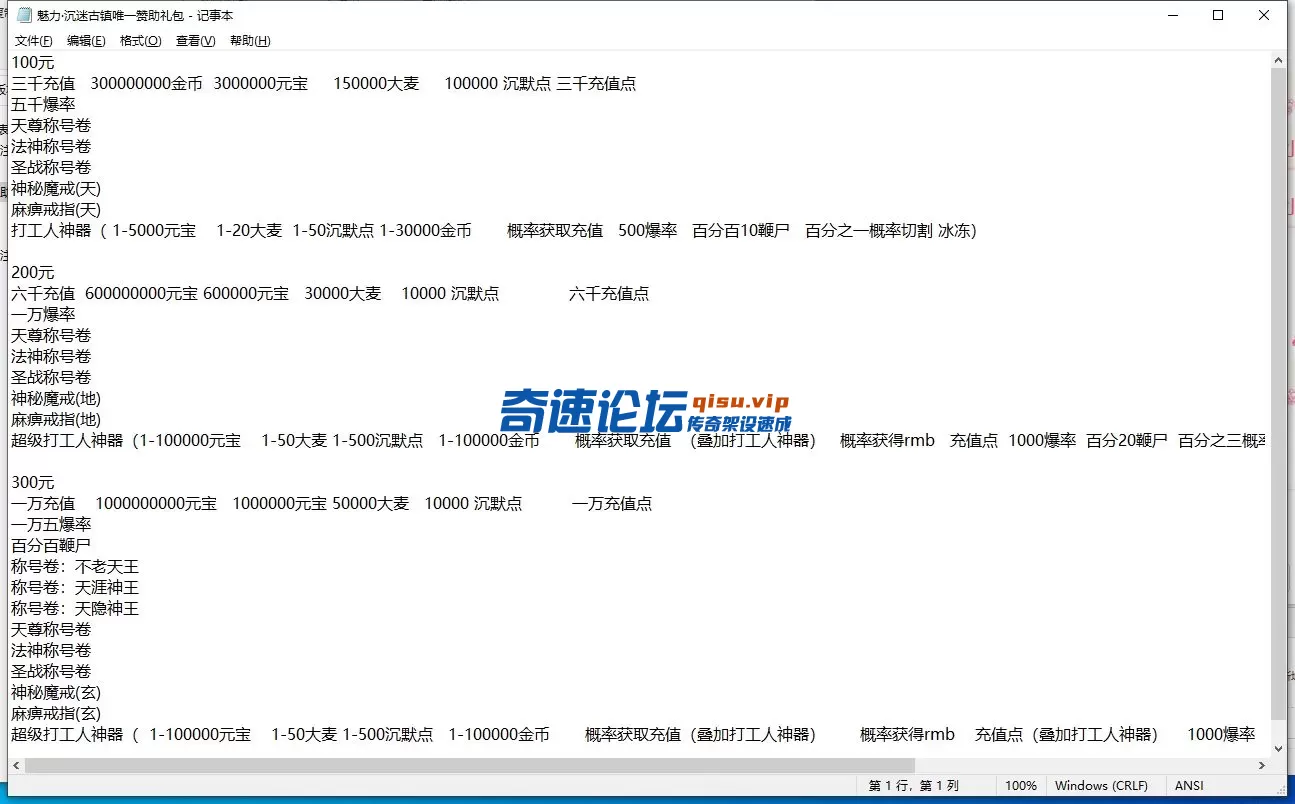The width and height of the screenshot is (1295, 804).
Task: Click the 称号卷：天隐神王 line
Action: tap(75, 609)
